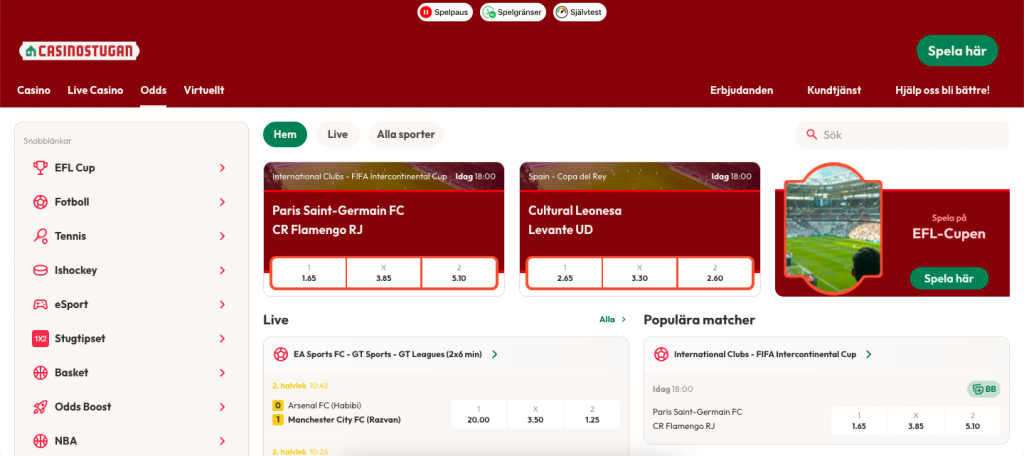Select odds 5.10 on PSG featured card

(459, 273)
